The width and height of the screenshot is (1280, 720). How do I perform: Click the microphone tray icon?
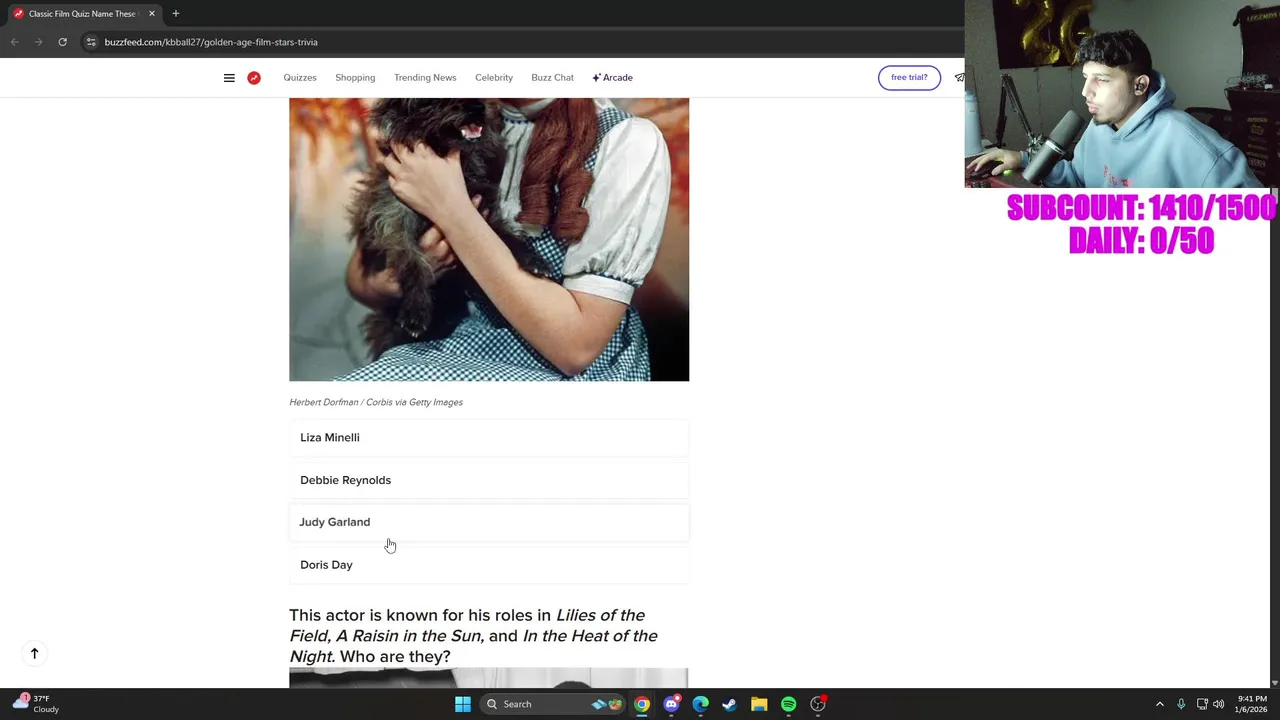click(1181, 704)
